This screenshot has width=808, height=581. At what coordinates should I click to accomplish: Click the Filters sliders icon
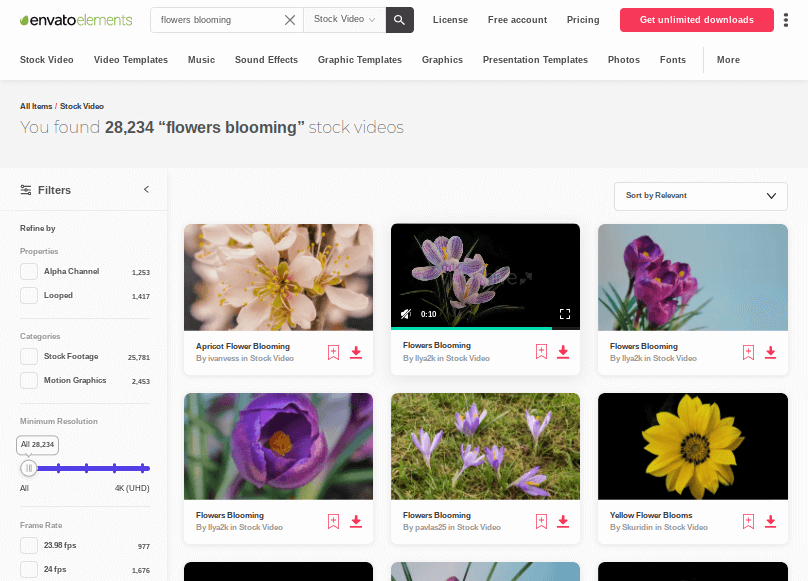point(26,190)
